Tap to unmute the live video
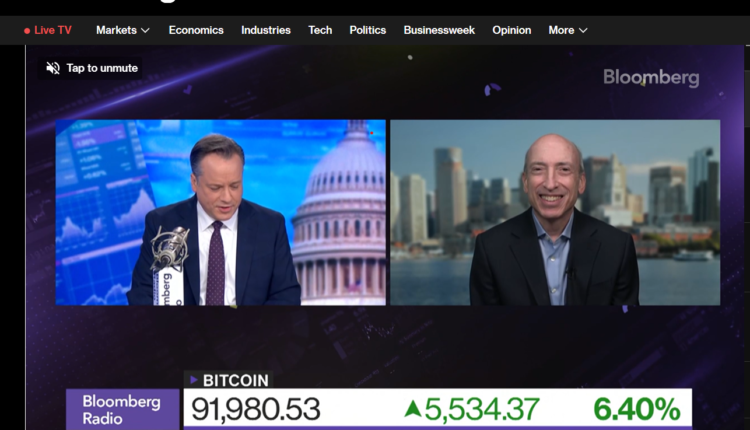The image size is (750, 430). click(90, 68)
